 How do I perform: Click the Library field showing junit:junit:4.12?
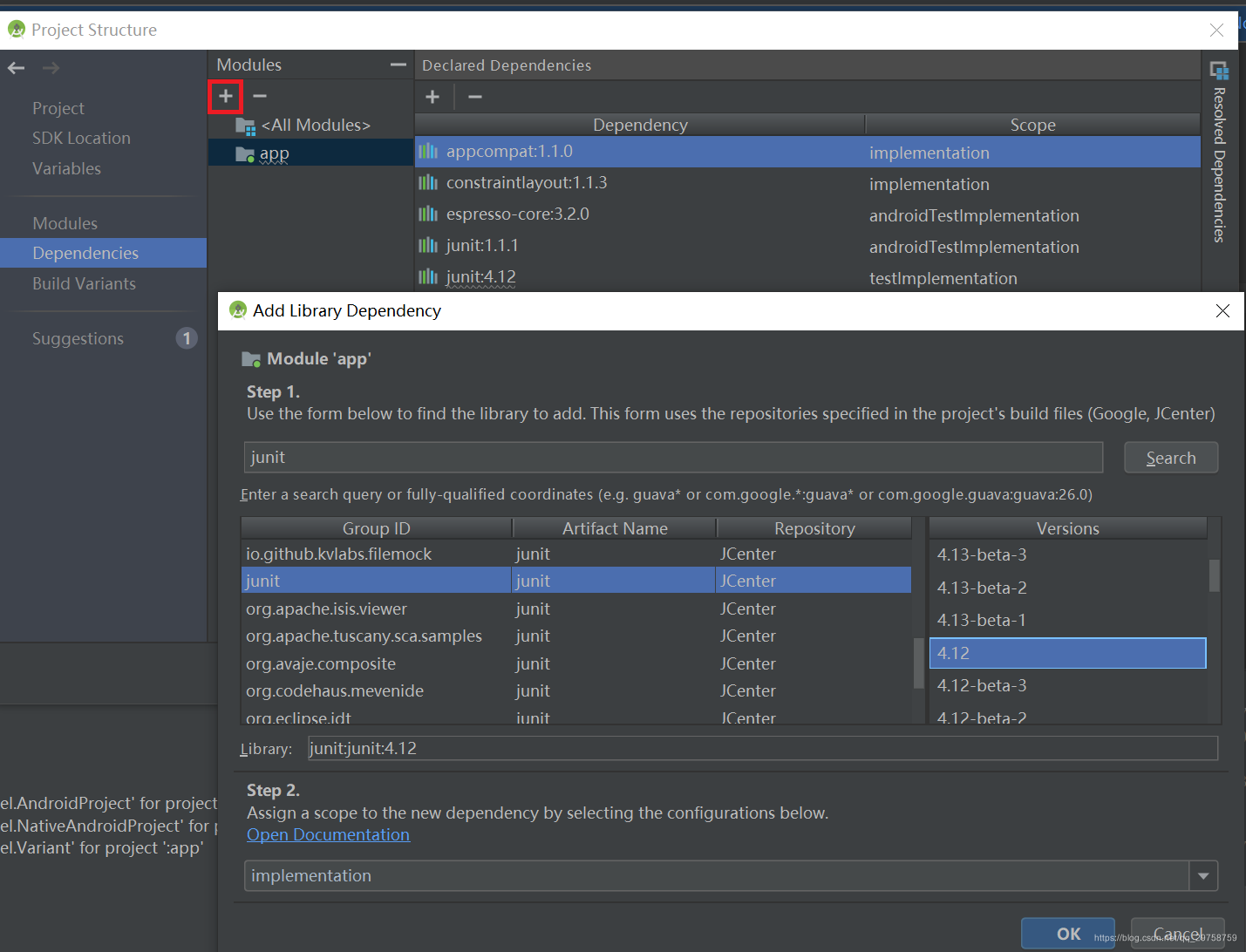click(762, 748)
